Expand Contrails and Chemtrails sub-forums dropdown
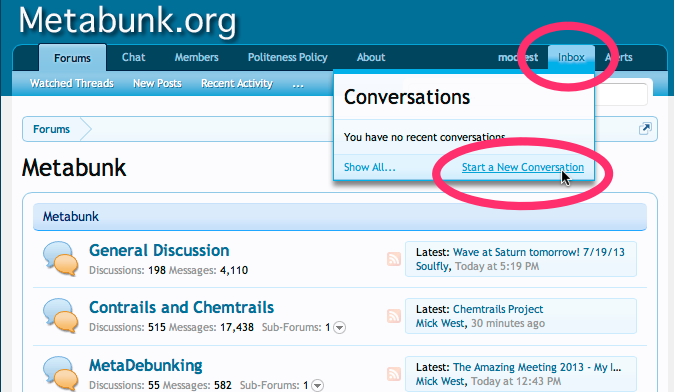 pos(340,328)
